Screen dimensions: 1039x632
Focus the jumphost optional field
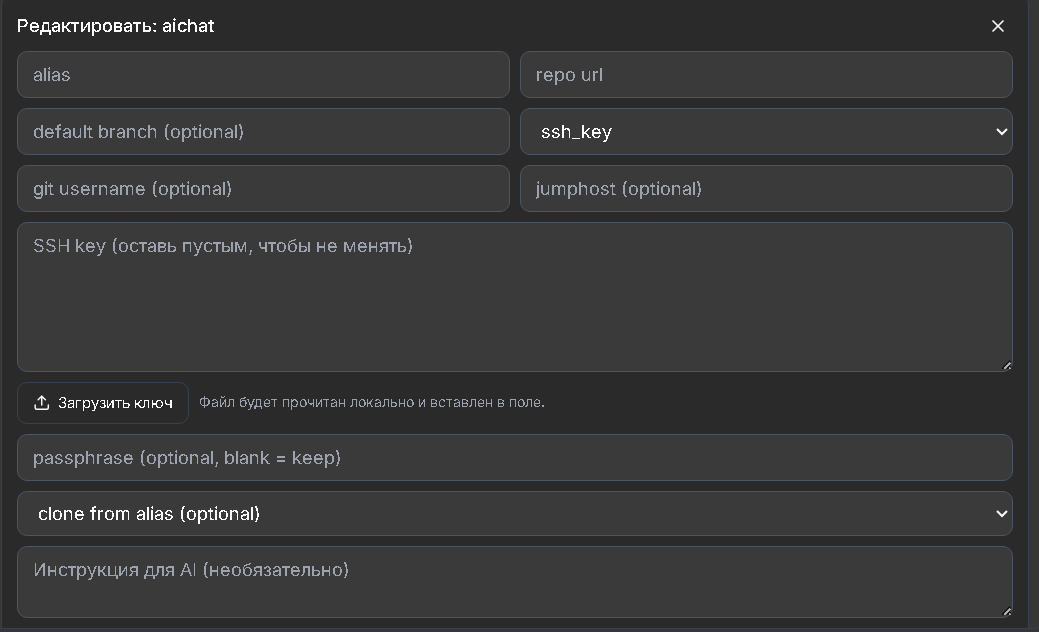766,189
